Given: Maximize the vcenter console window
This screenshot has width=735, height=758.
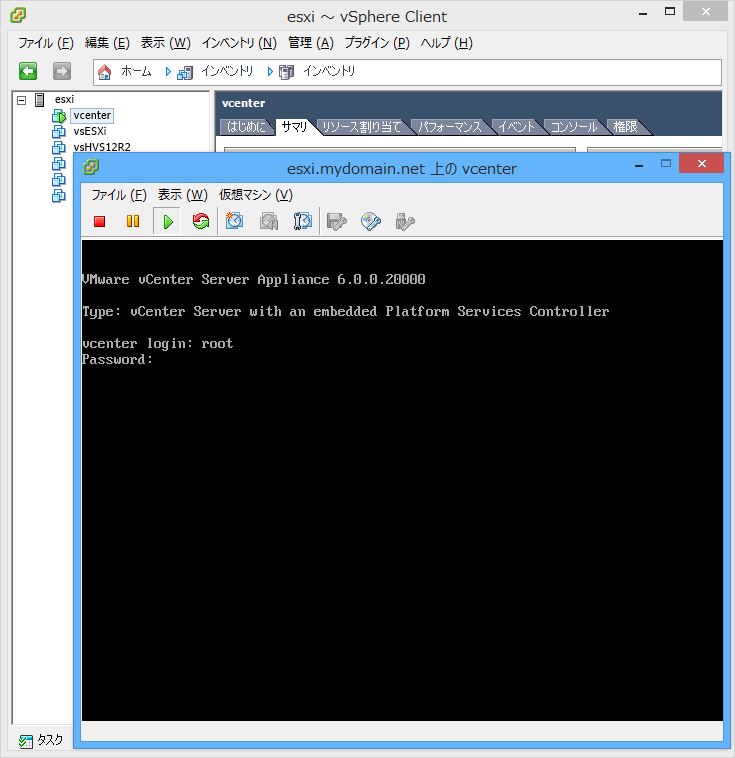Looking at the screenshot, I should (666, 163).
